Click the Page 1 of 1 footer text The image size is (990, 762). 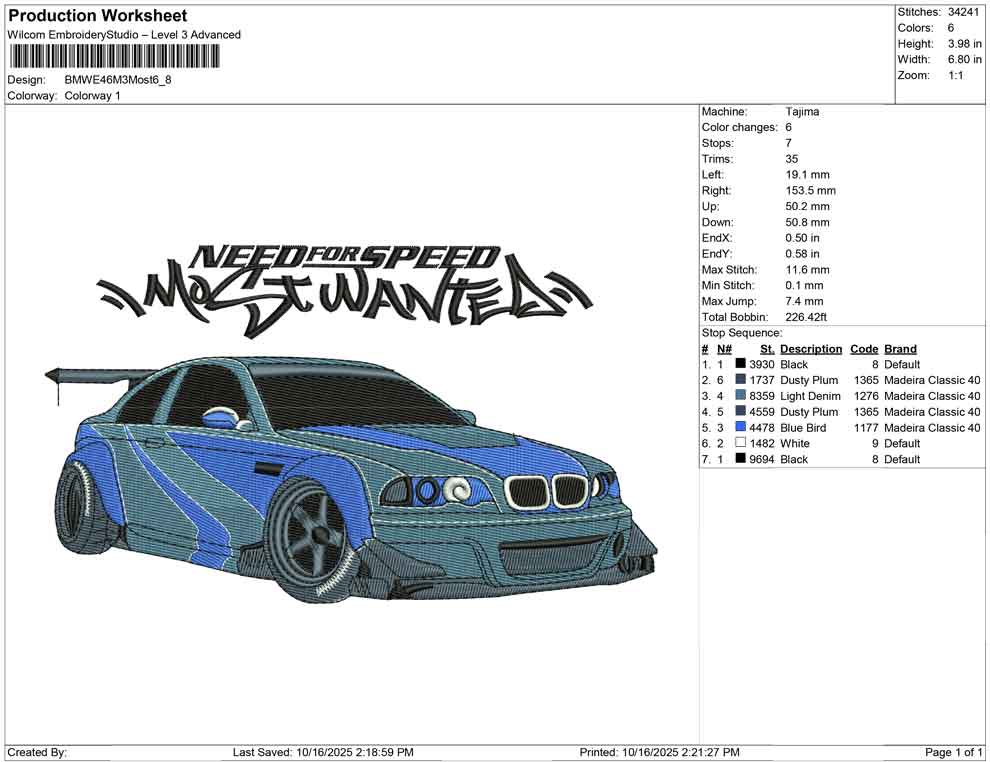pos(954,752)
